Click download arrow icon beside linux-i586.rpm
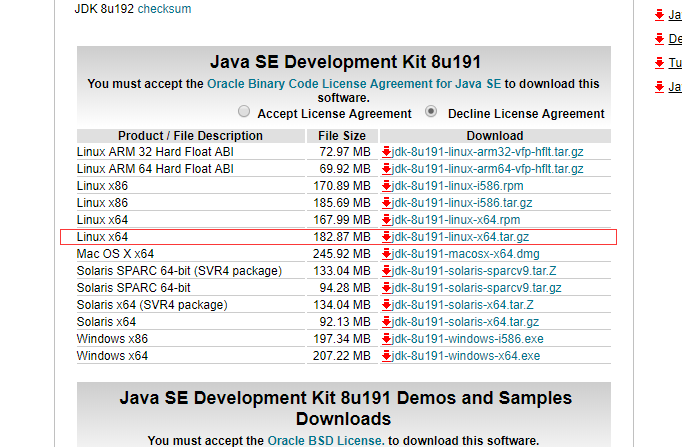The width and height of the screenshot is (682, 447). click(386, 186)
